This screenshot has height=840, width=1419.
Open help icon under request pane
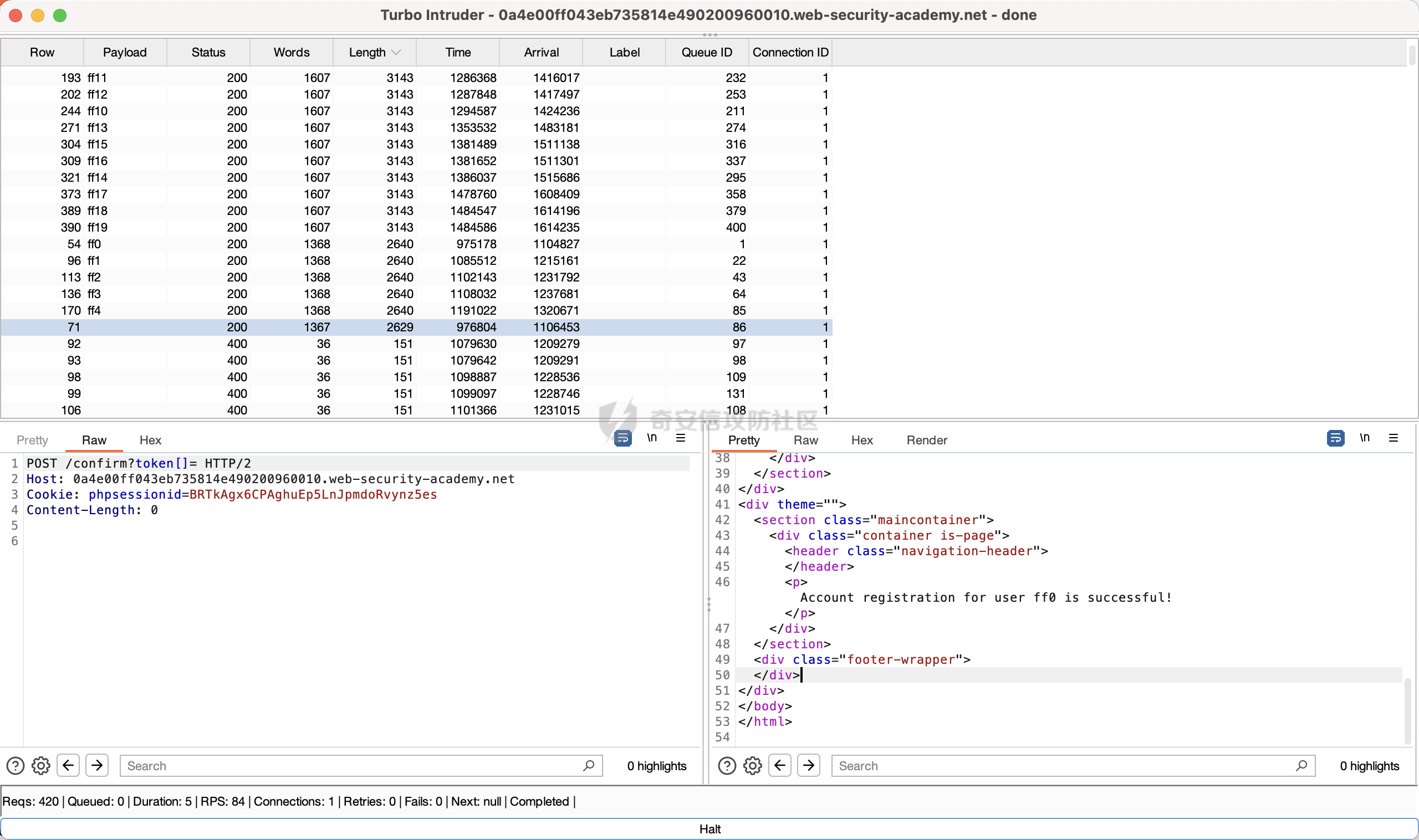pos(16,765)
